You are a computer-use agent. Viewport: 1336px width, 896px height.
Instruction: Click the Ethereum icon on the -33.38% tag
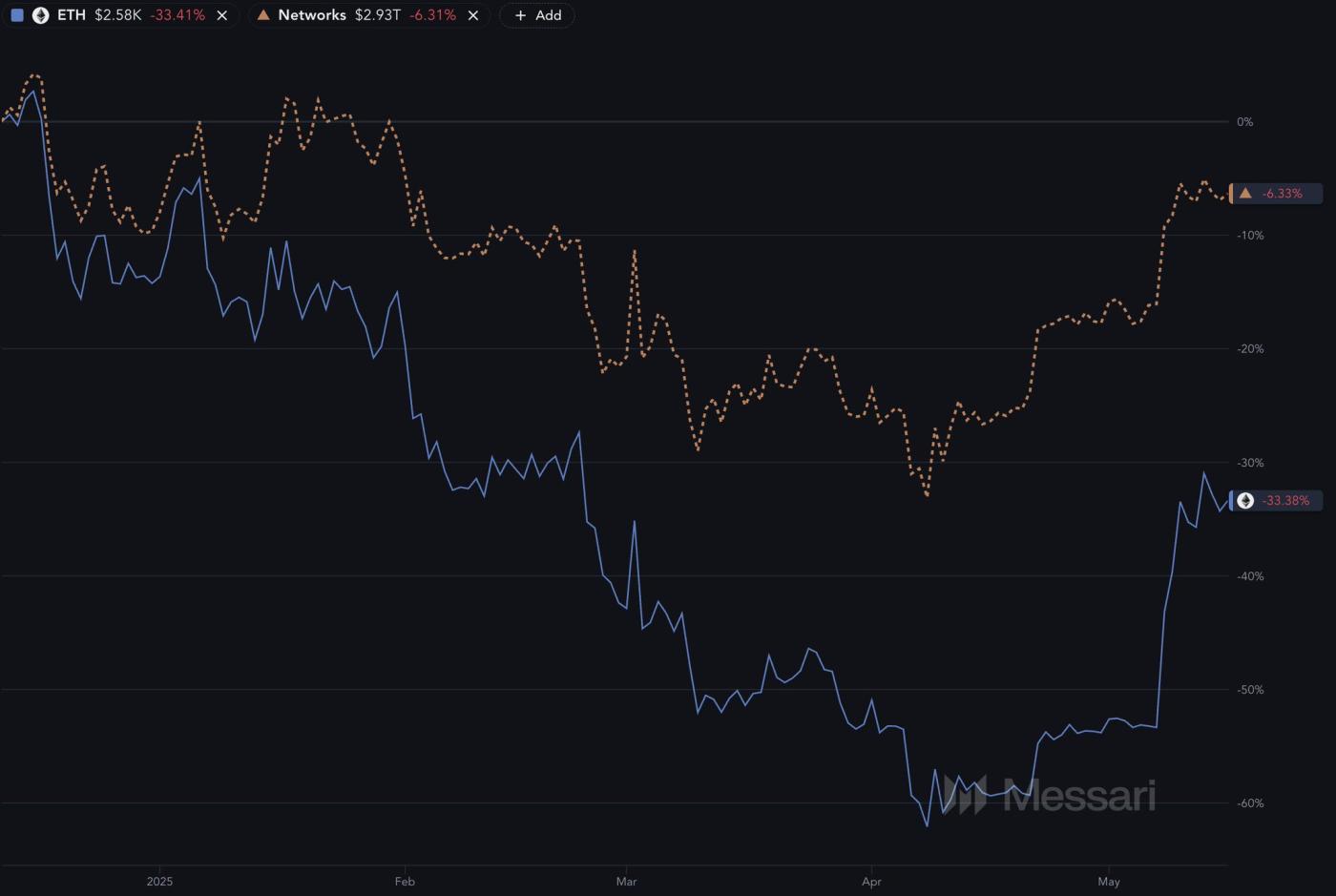click(1245, 500)
